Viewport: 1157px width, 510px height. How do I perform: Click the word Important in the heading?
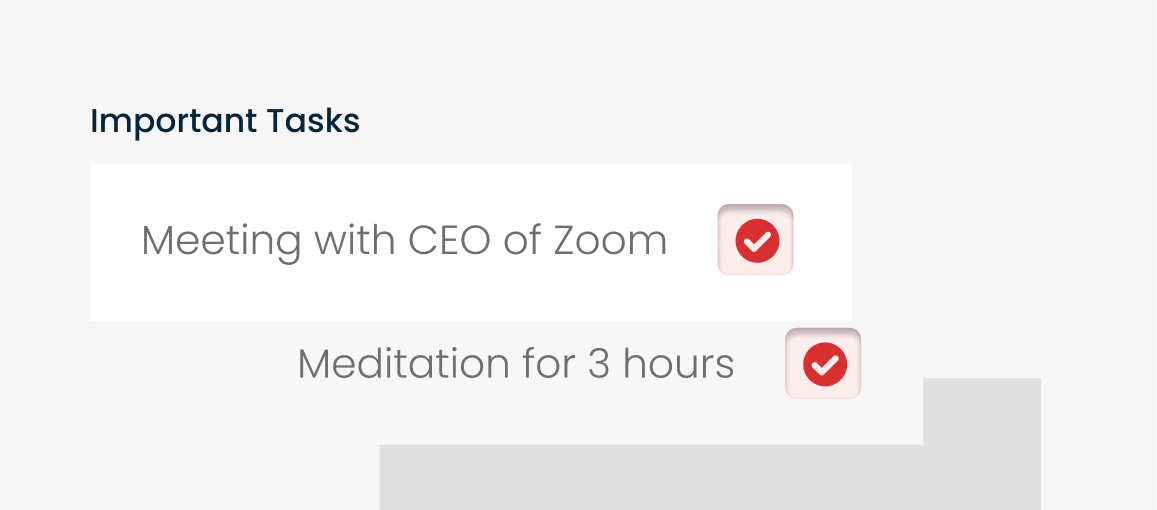(174, 122)
